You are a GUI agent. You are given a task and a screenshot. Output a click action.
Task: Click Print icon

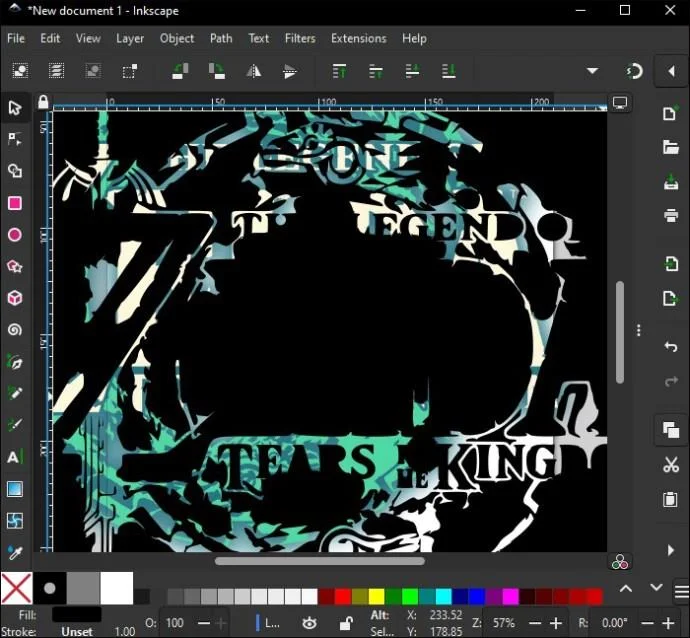(670, 215)
